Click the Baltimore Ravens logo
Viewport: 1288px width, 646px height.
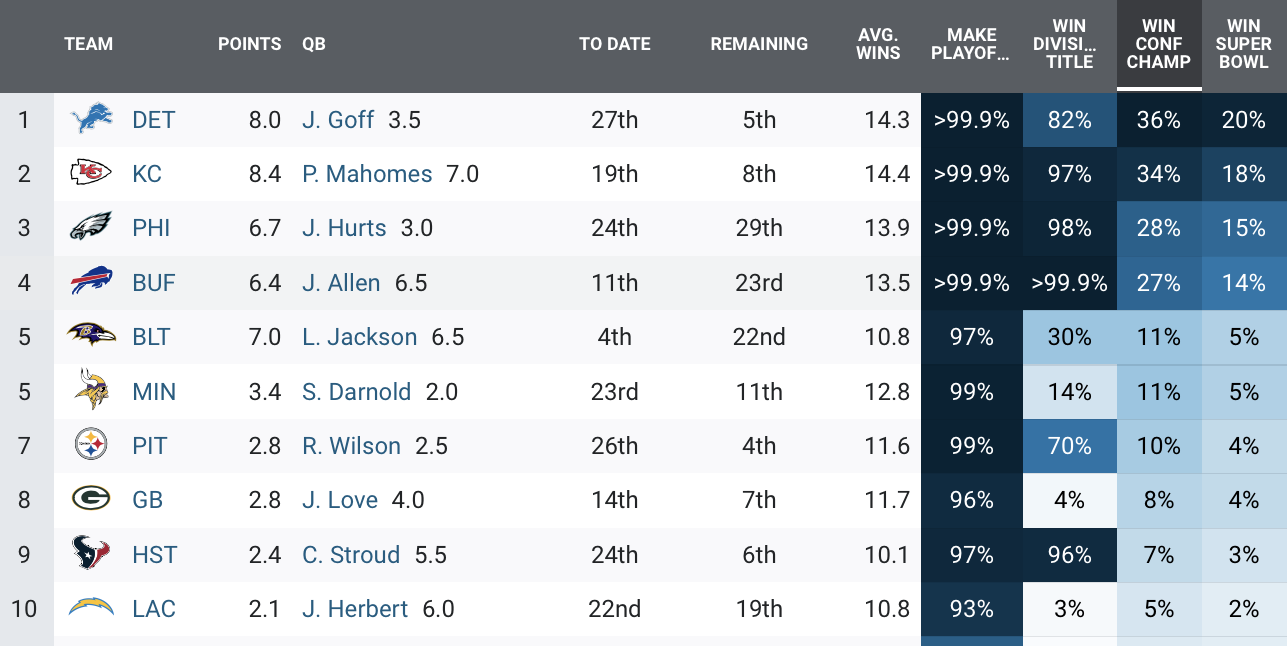click(x=91, y=336)
